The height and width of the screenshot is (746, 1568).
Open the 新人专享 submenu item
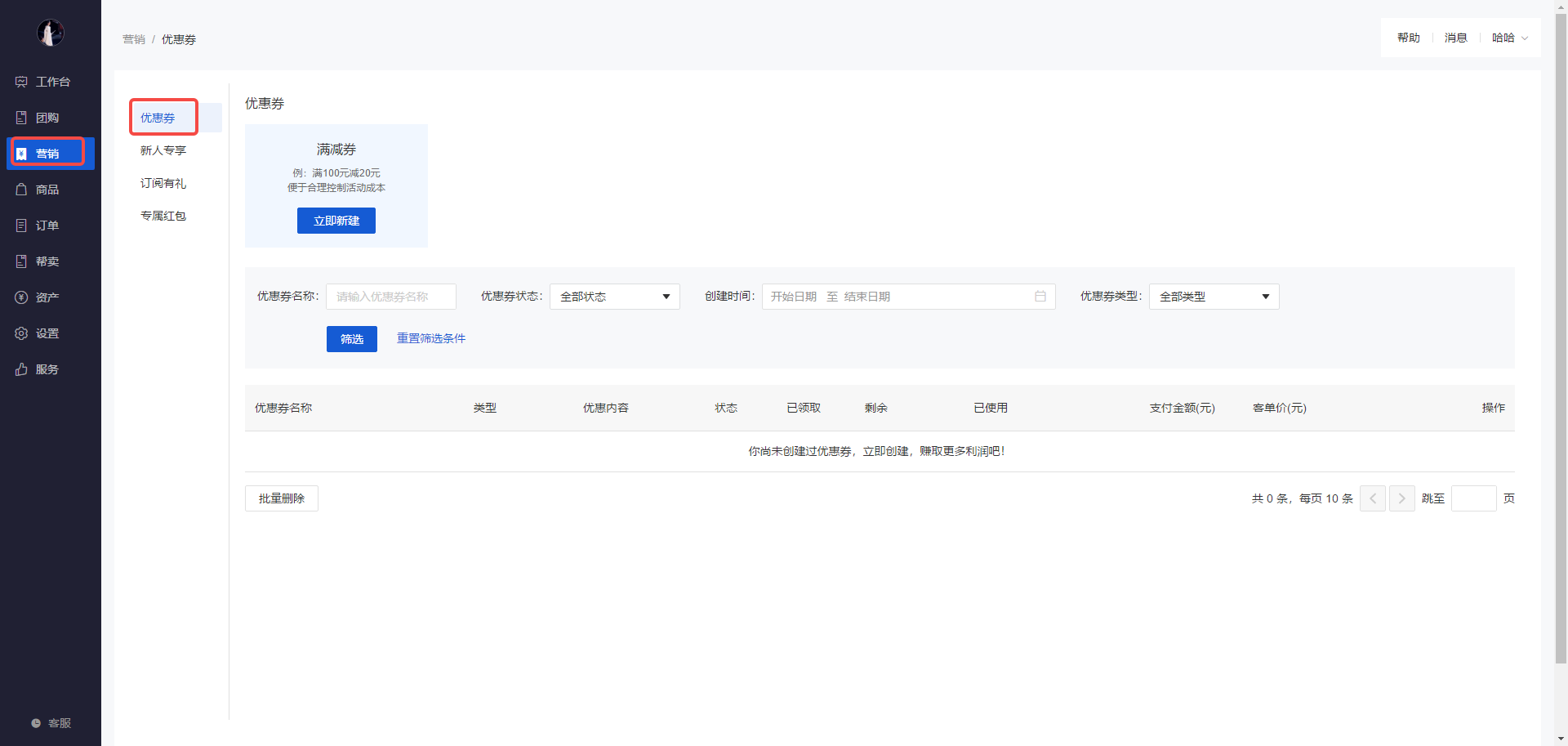(x=163, y=150)
